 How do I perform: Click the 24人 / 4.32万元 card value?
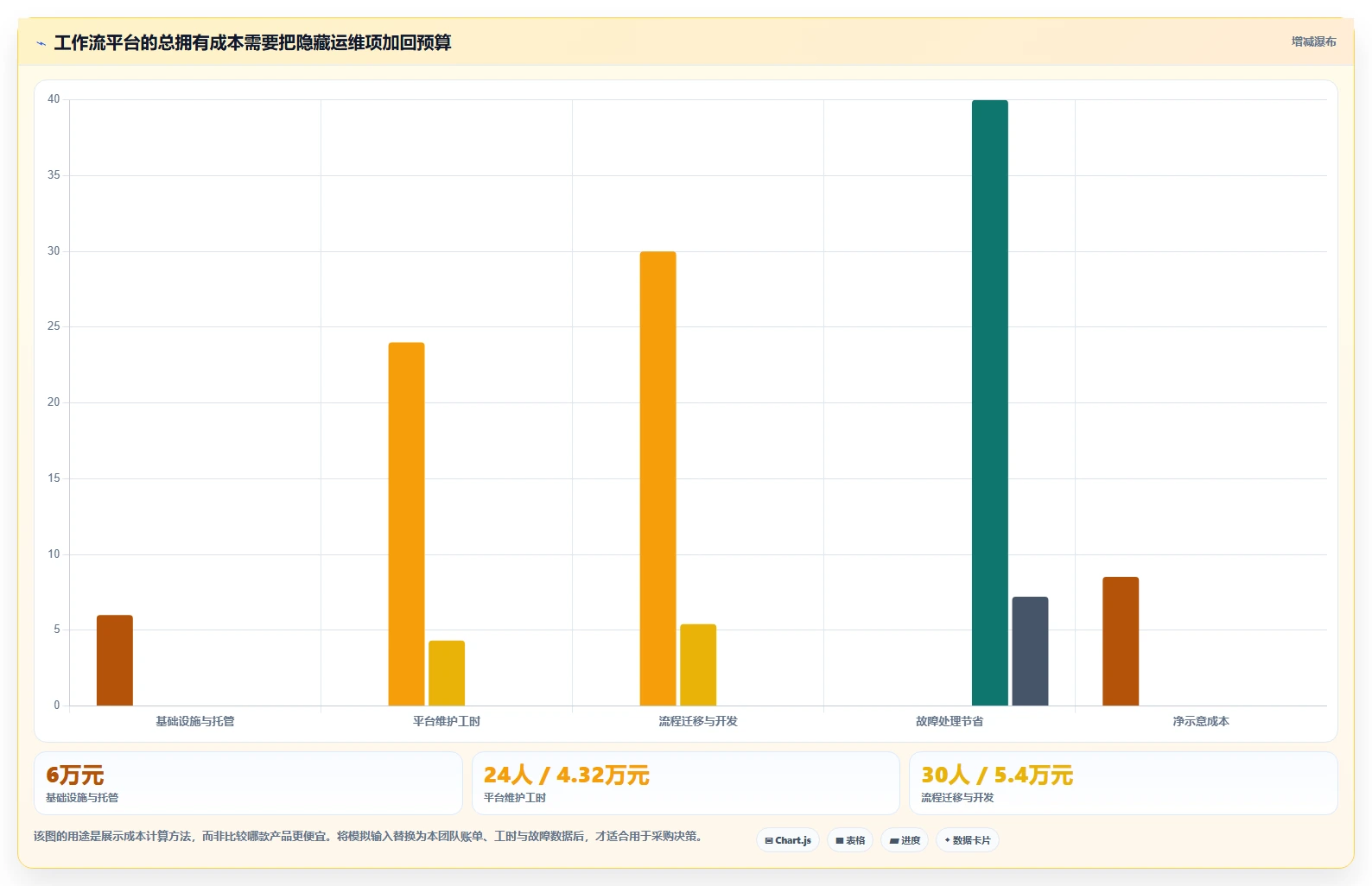tap(566, 775)
